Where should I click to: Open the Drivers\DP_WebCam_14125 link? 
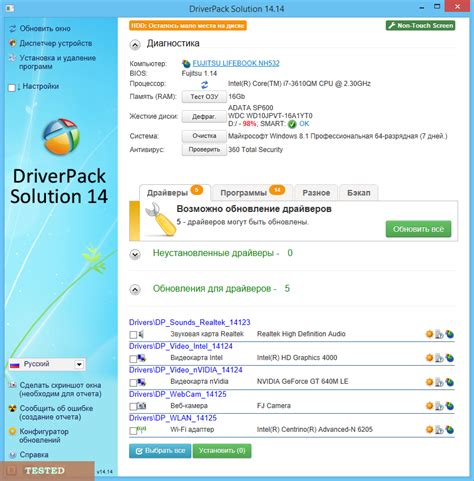pyautogui.click(x=178, y=394)
